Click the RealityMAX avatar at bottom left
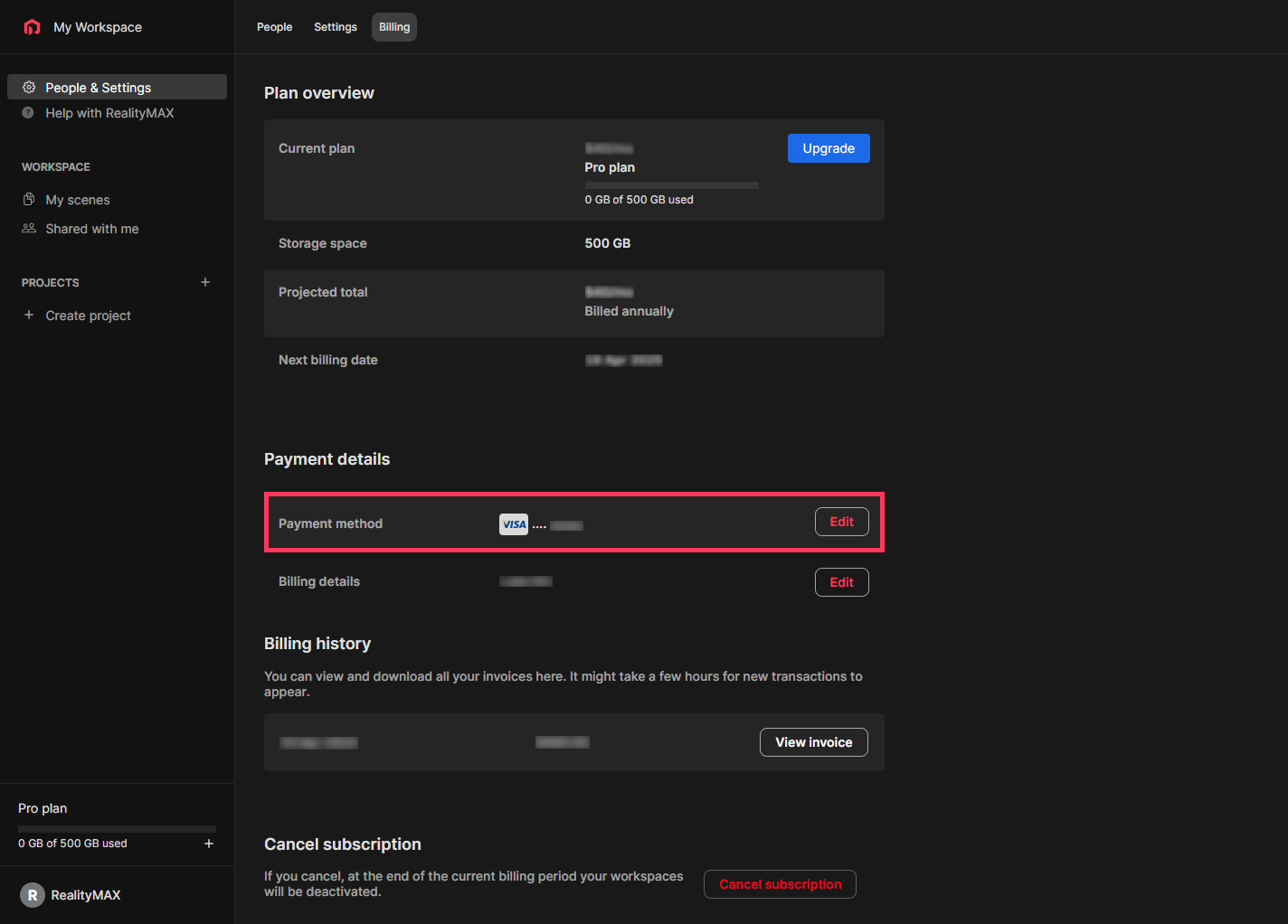The height and width of the screenshot is (924, 1288). point(33,894)
